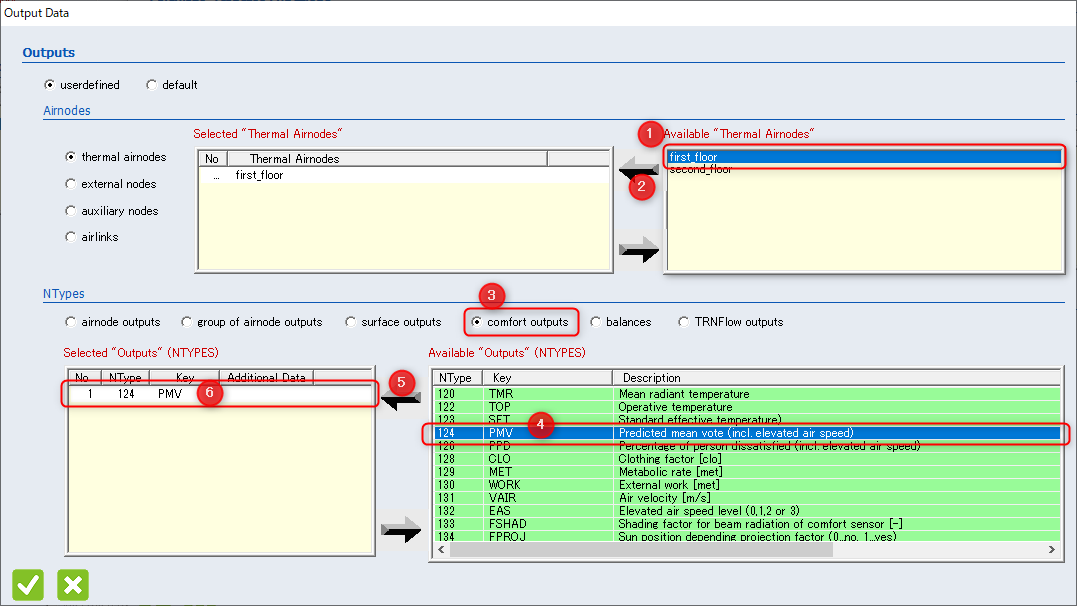Screen dimensions: 1077x606
Task: Click left arrow to add selected NType output
Action: [x=400, y=398]
